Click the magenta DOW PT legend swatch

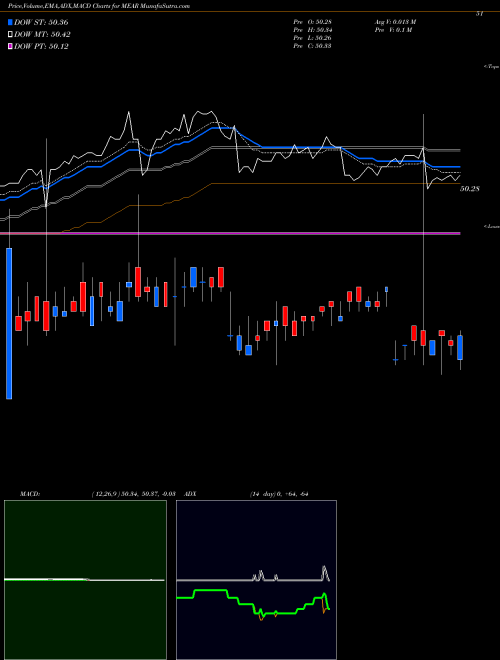11,46
